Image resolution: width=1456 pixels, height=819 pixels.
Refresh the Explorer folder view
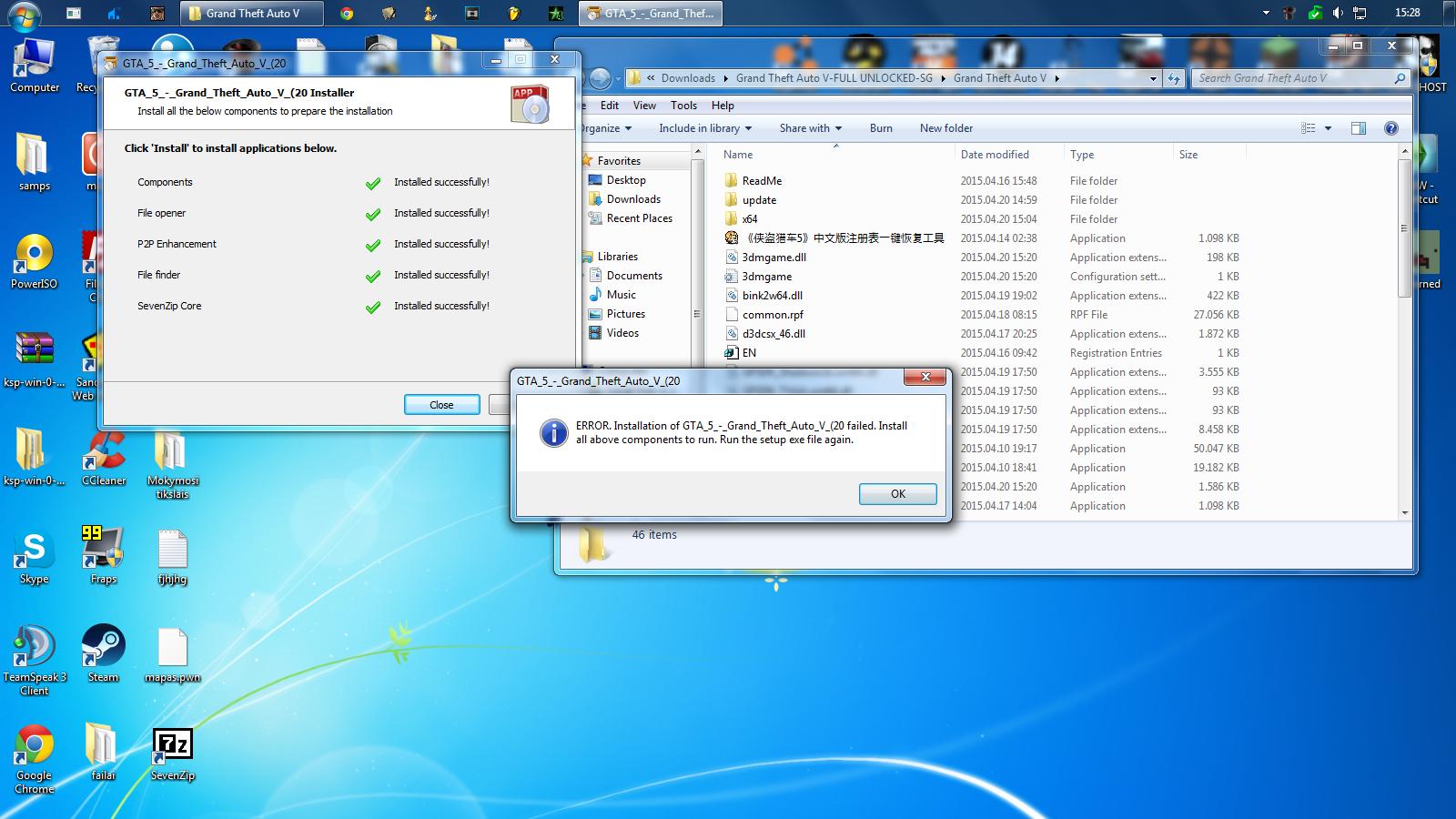1173,78
